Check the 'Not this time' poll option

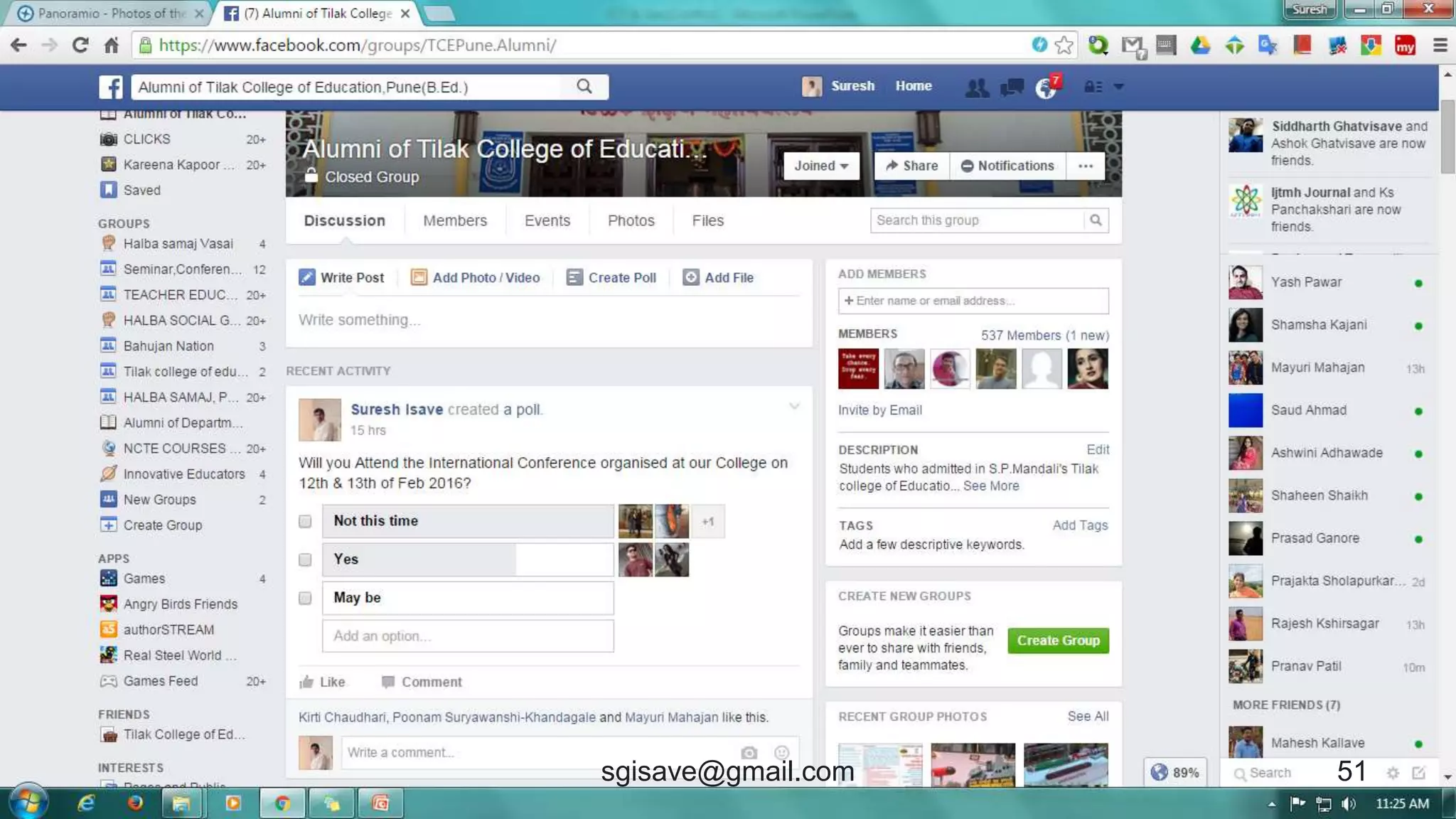point(305,521)
